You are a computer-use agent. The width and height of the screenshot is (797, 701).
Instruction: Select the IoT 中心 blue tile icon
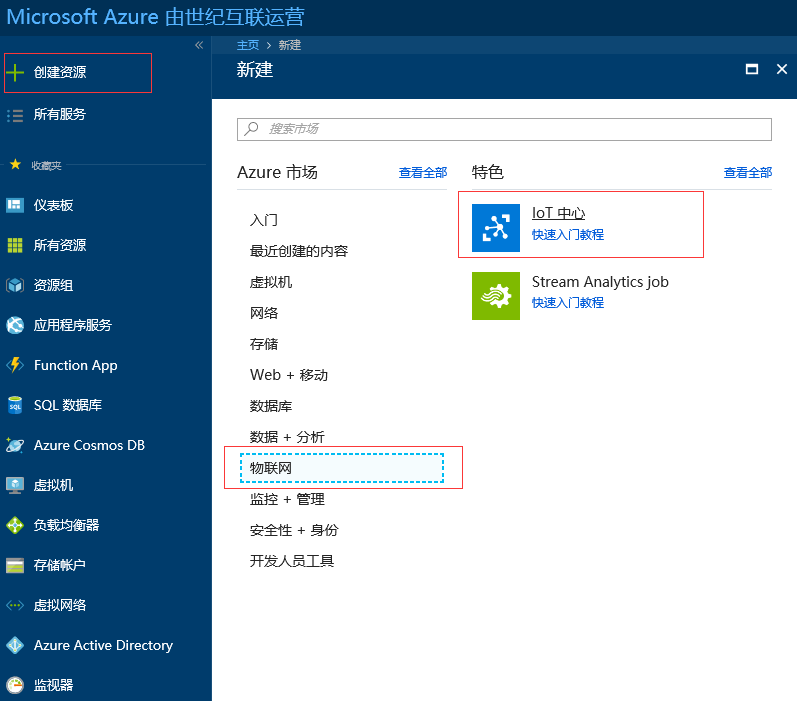pos(496,228)
